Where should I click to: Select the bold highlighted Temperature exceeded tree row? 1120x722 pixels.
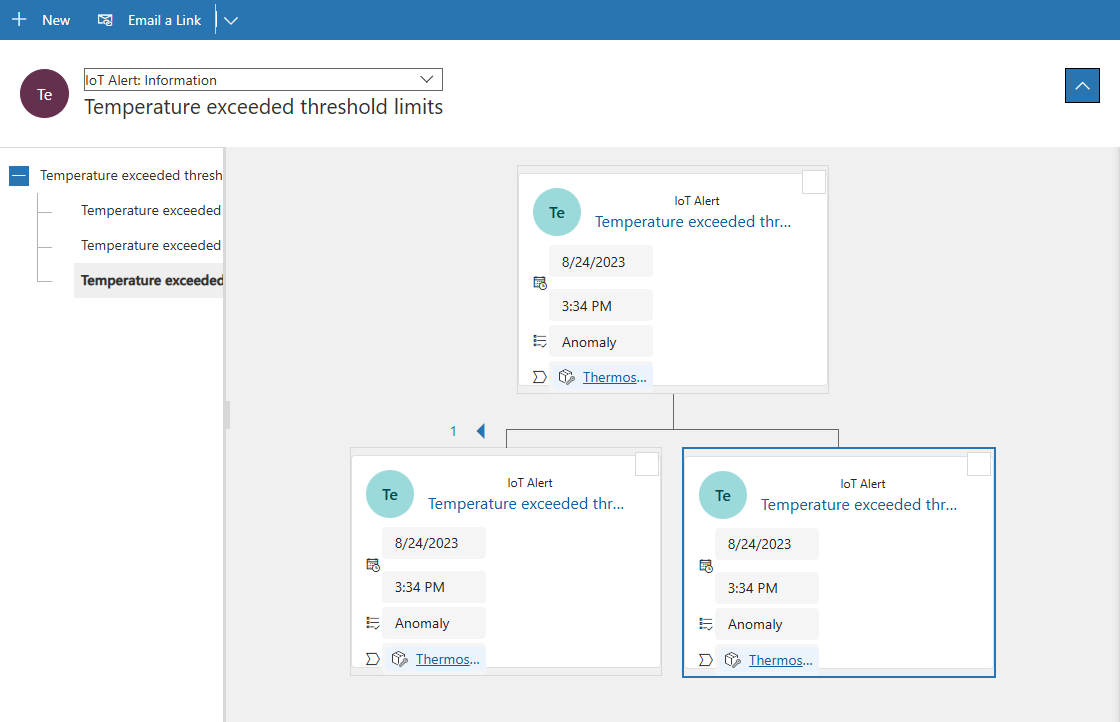coord(149,281)
